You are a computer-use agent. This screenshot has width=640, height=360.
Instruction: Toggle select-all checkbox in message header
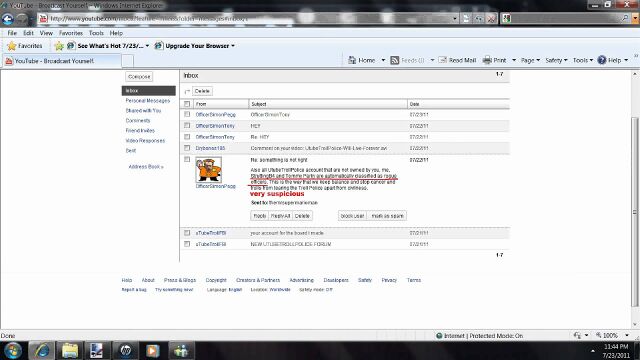[x=187, y=104]
